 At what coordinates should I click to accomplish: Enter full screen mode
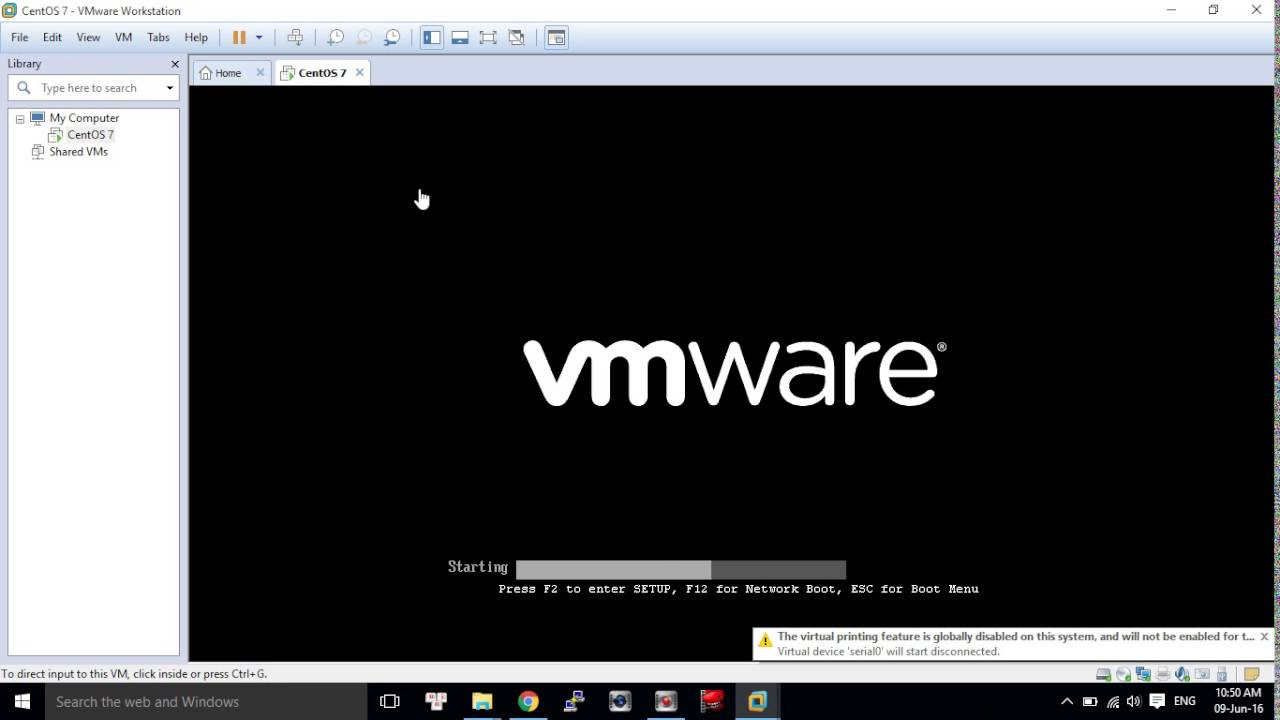(488, 37)
